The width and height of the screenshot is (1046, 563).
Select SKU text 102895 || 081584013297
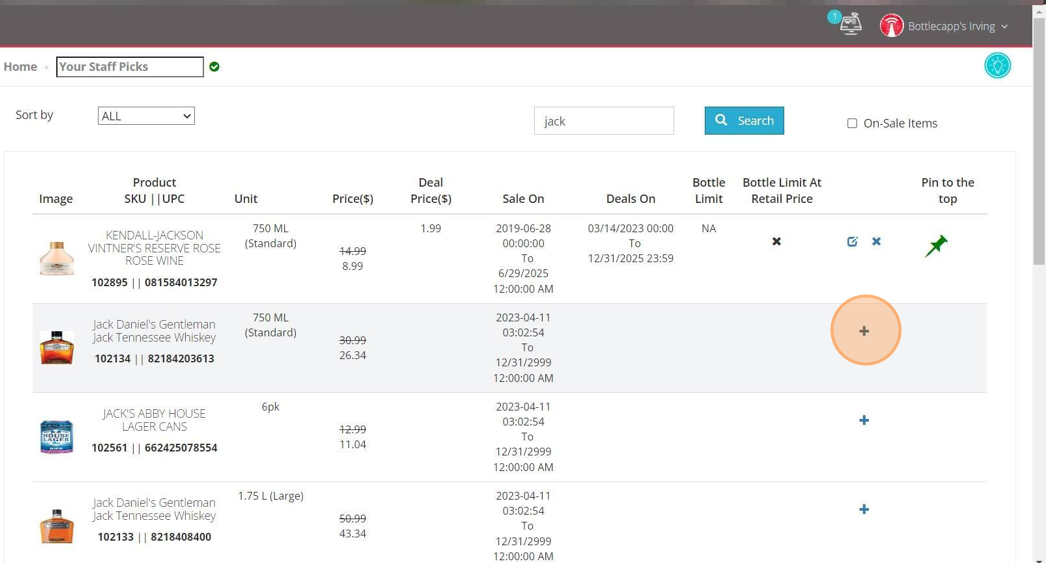coord(154,283)
